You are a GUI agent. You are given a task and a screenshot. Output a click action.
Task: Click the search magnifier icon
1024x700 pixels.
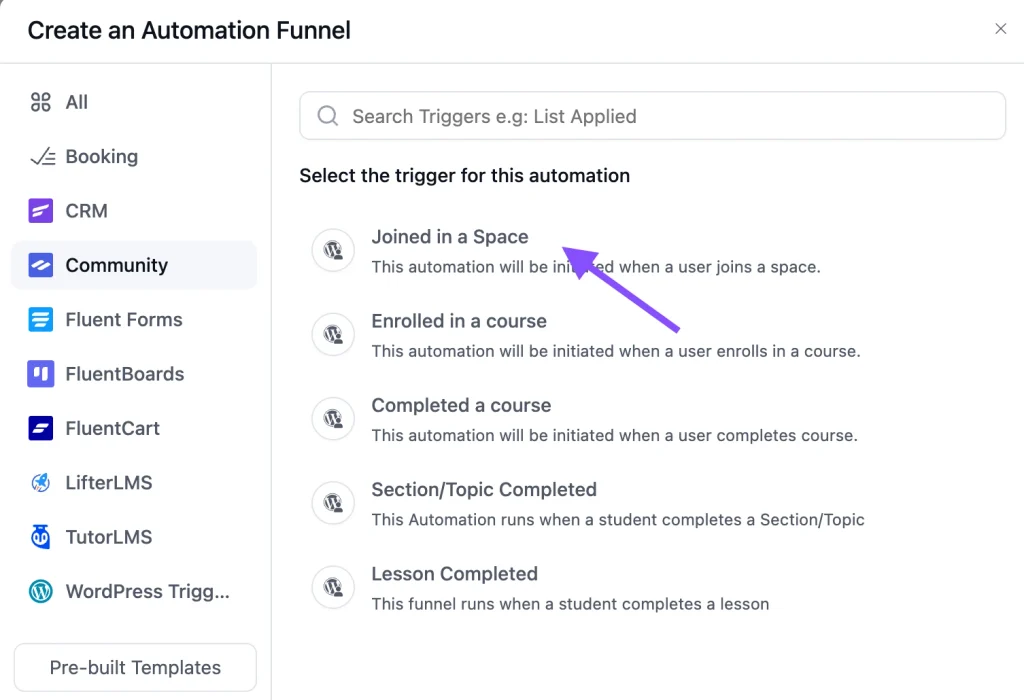click(x=327, y=116)
